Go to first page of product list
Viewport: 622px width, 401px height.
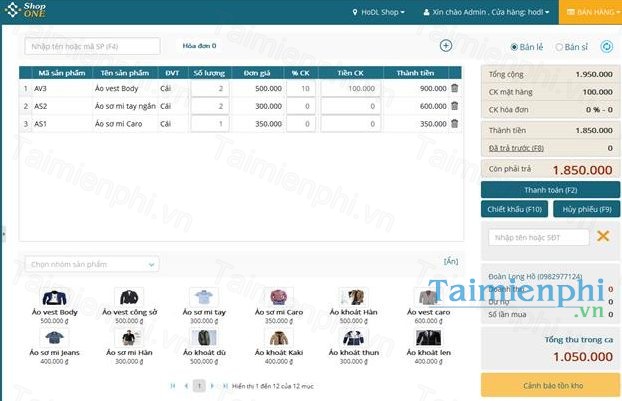(172, 385)
